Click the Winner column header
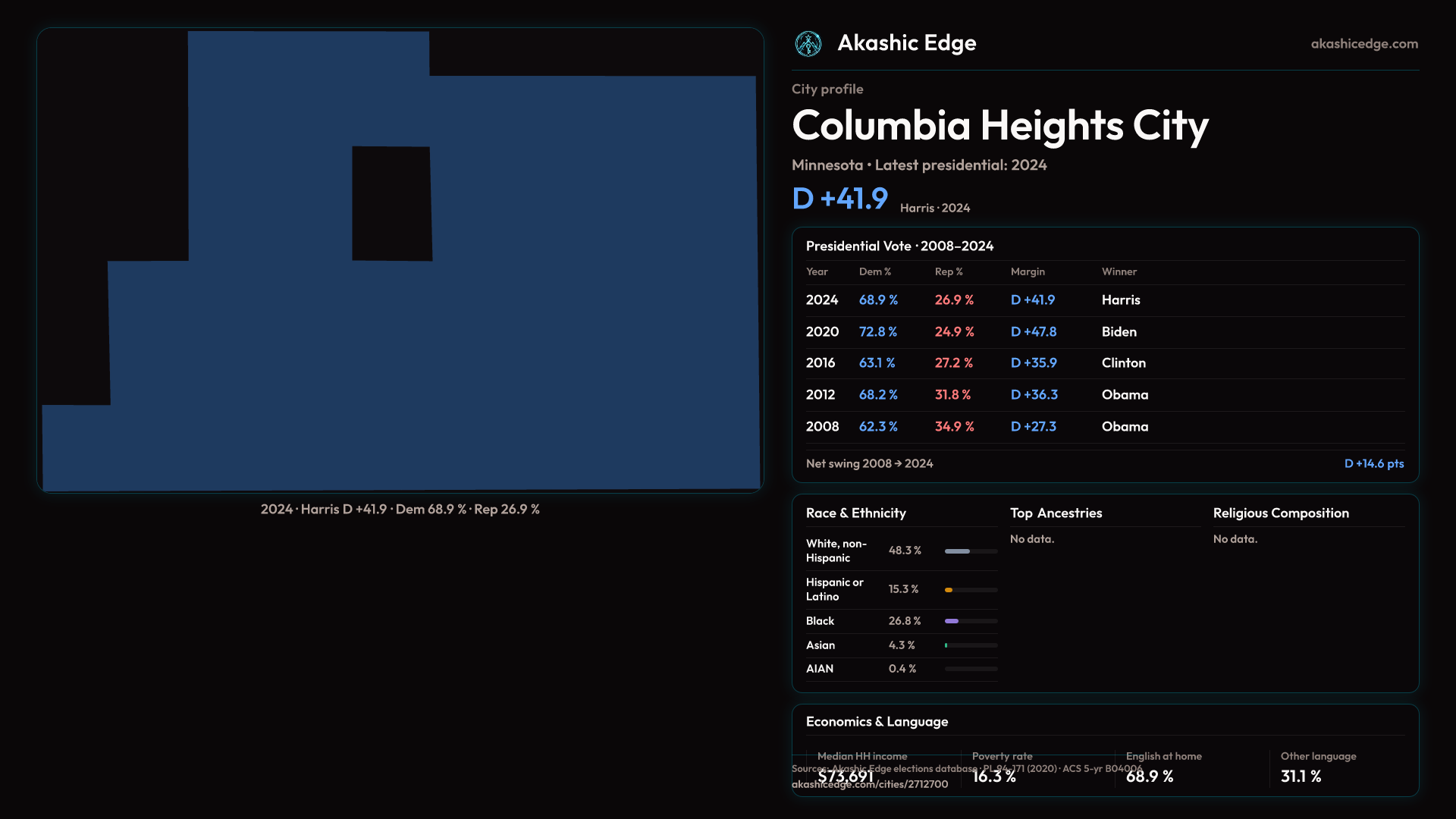 click(x=1119, y=271)
